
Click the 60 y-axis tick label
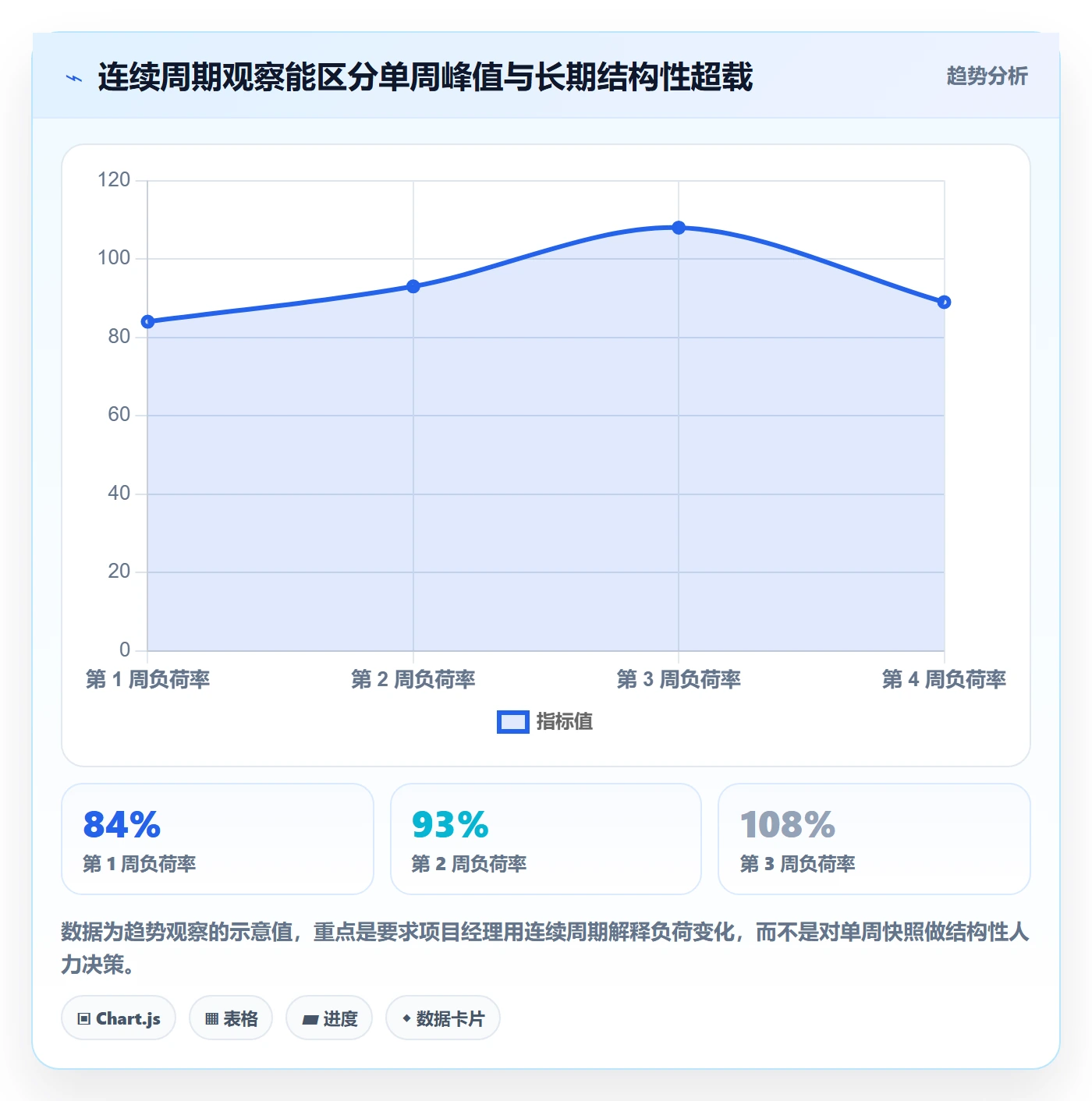coord(119,415)
